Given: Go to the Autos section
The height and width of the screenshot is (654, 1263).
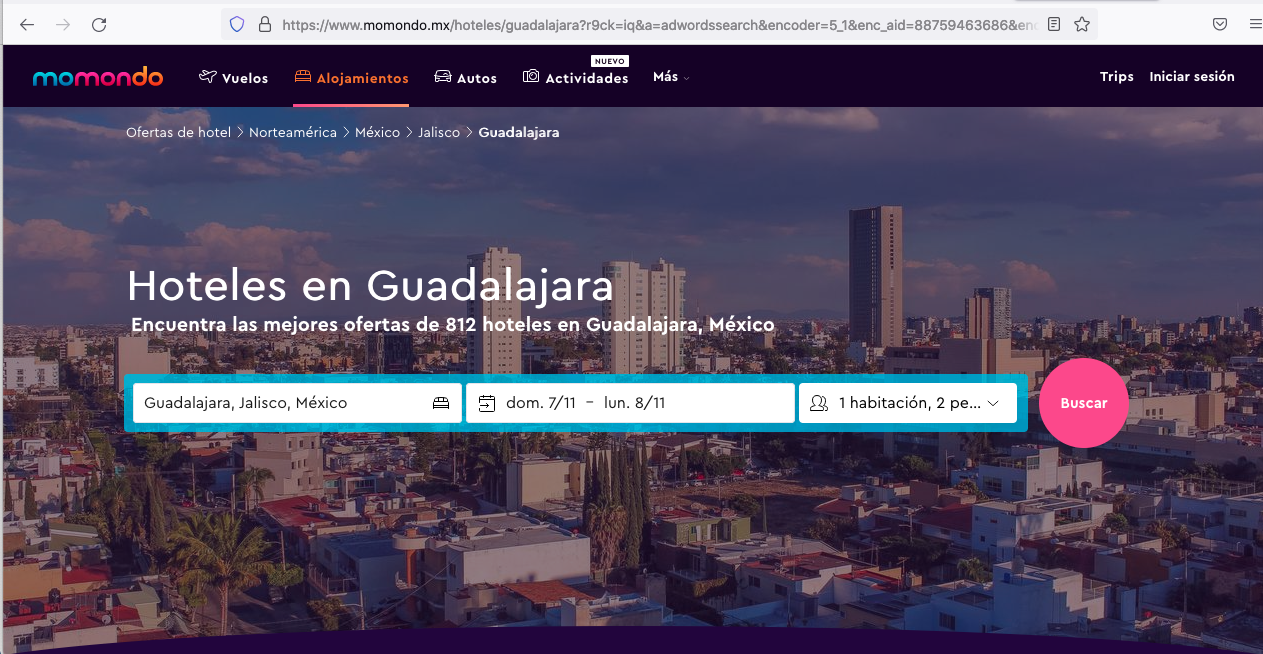Looking at the screenshot, I should pos(466,78).
